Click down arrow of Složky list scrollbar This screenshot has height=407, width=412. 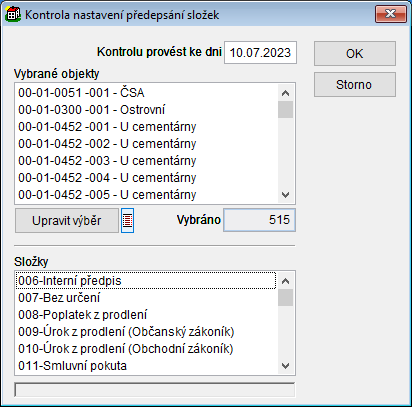[x=285, y=366]
